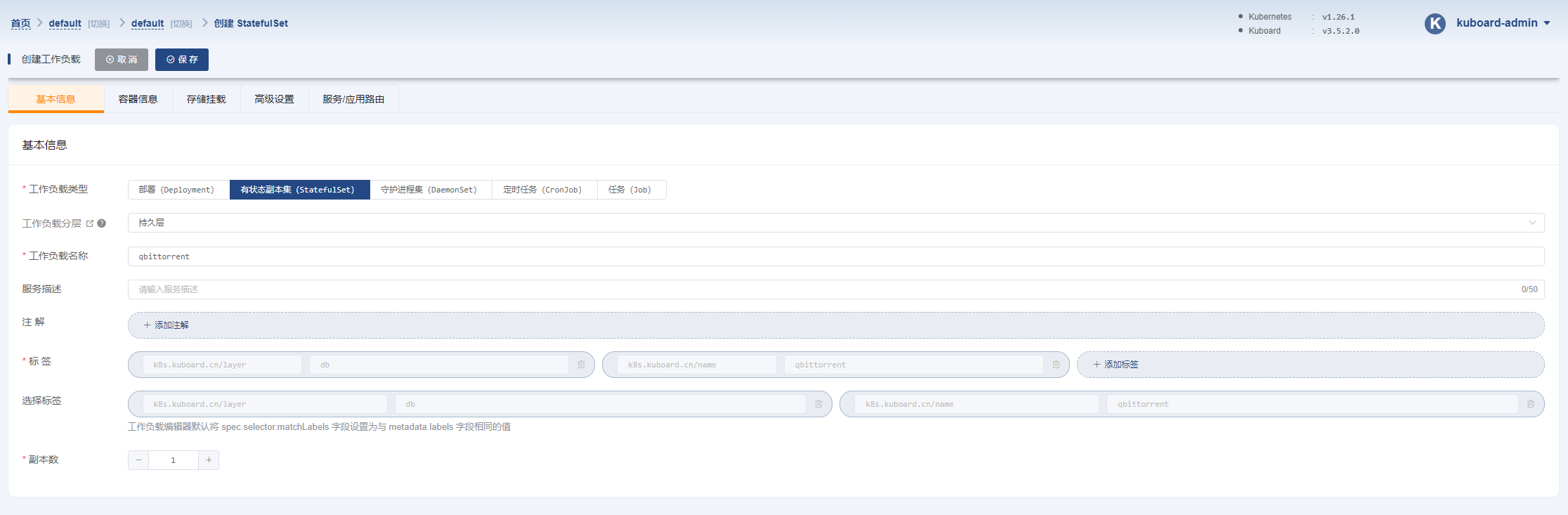Click the 取消 cancel button
Screen dimensions: 1568x515
(122, 60)
